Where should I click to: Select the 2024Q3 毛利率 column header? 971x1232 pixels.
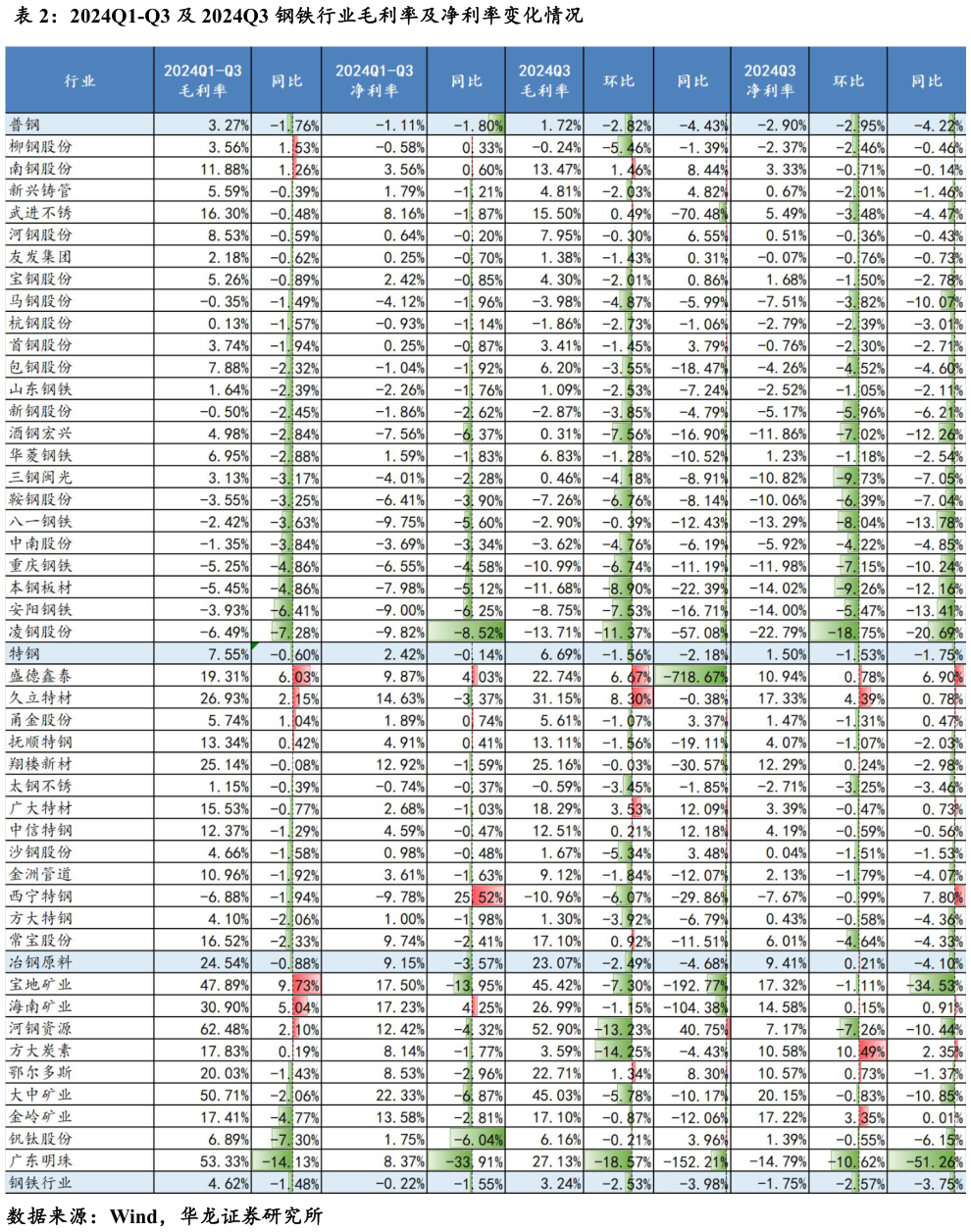coord(544,80)
